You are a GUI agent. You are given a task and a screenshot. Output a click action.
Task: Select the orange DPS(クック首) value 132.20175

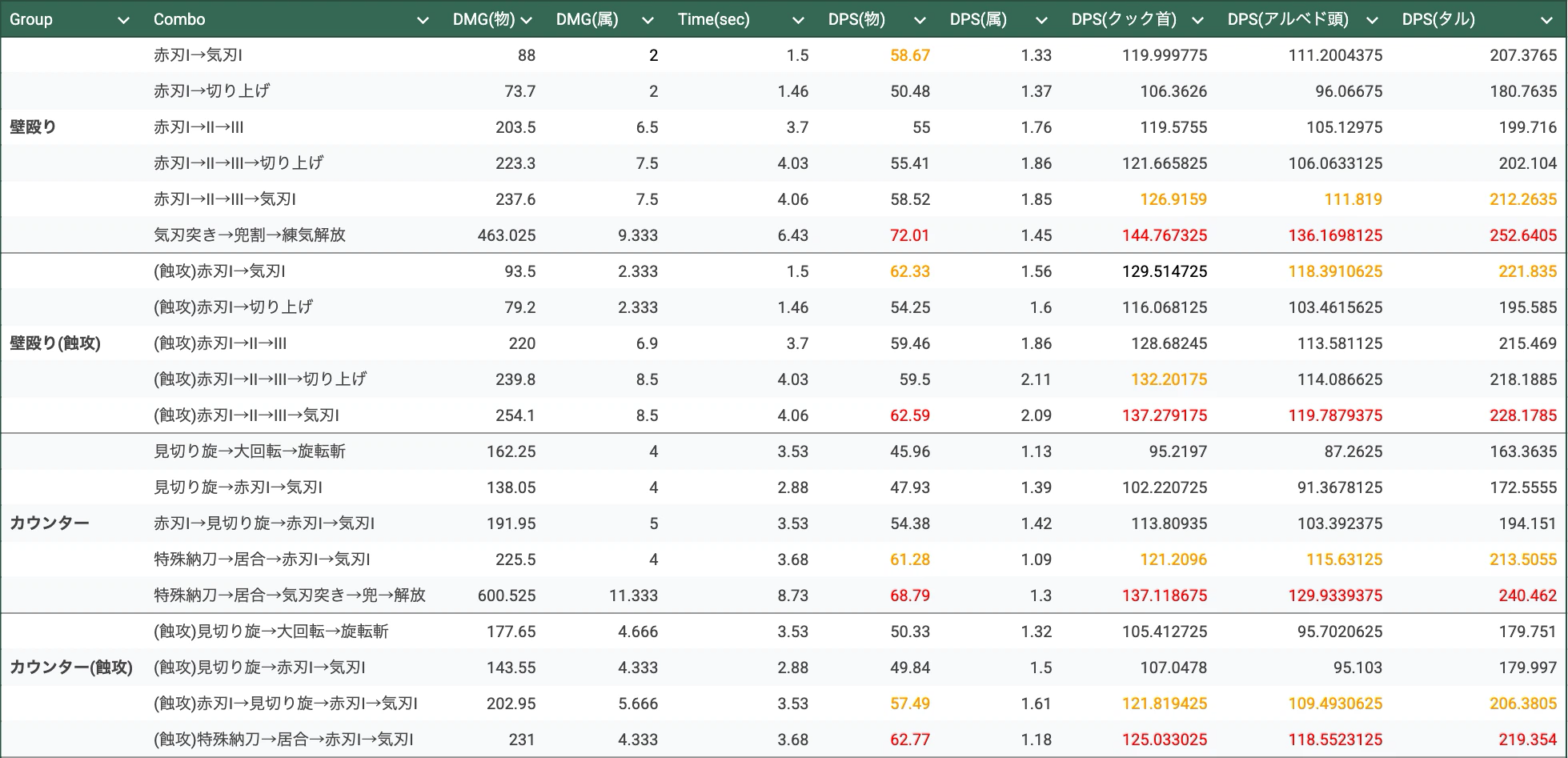(1169, 379)
